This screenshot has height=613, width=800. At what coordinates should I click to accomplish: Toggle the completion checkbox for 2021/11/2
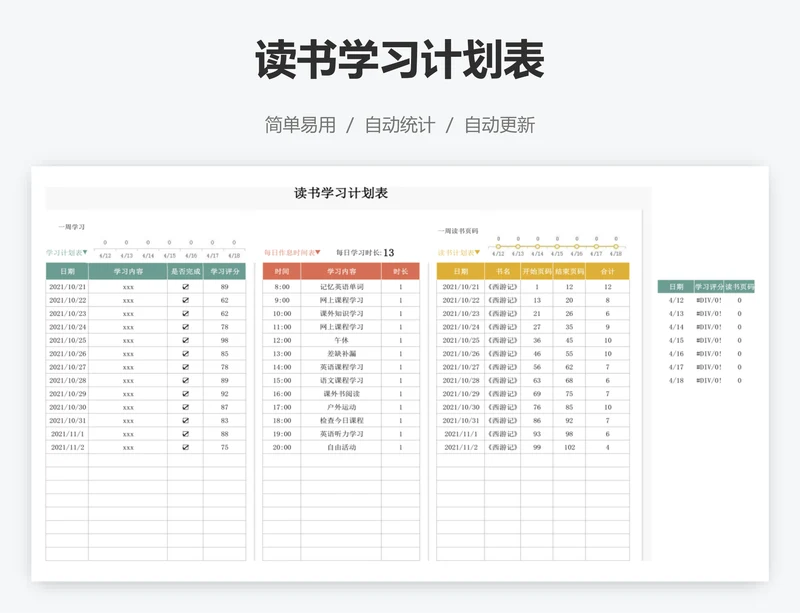(x=185, y=448)
